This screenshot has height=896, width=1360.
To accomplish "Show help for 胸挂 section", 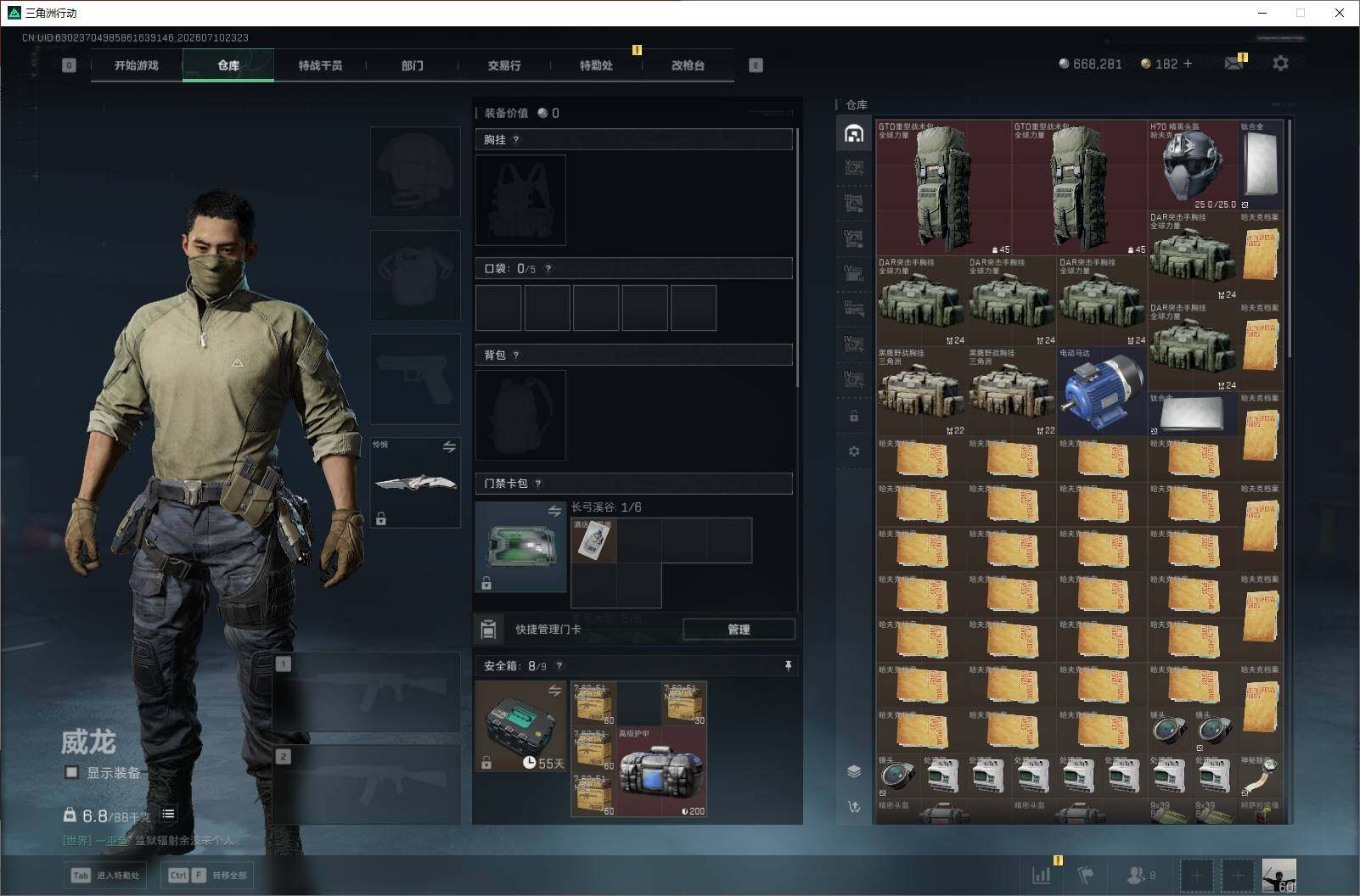I will pos(515,140).
